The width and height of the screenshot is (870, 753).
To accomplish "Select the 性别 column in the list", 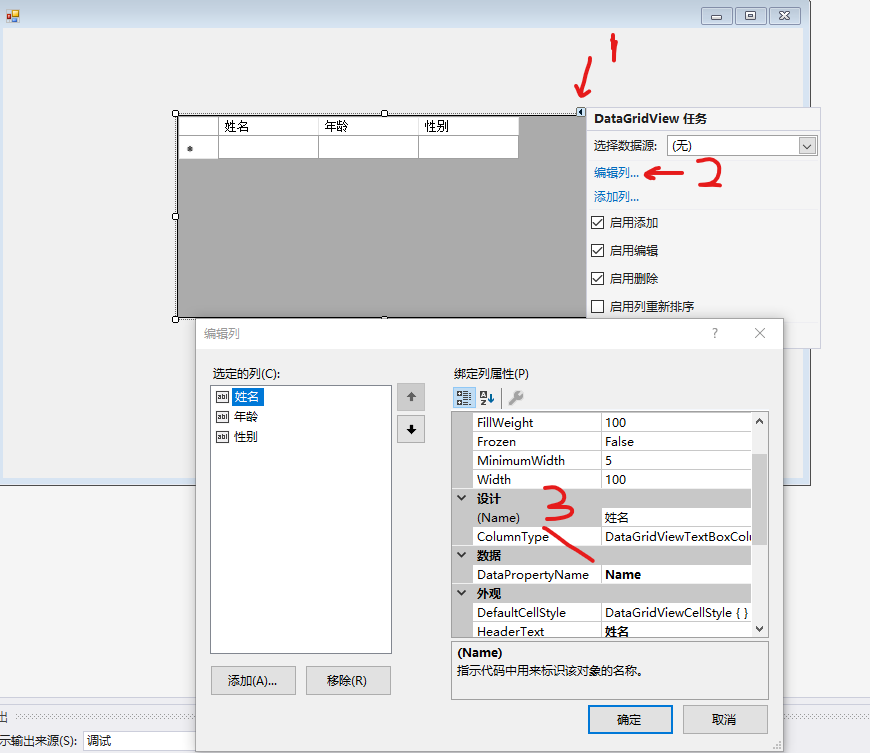I will pos(245,436).
